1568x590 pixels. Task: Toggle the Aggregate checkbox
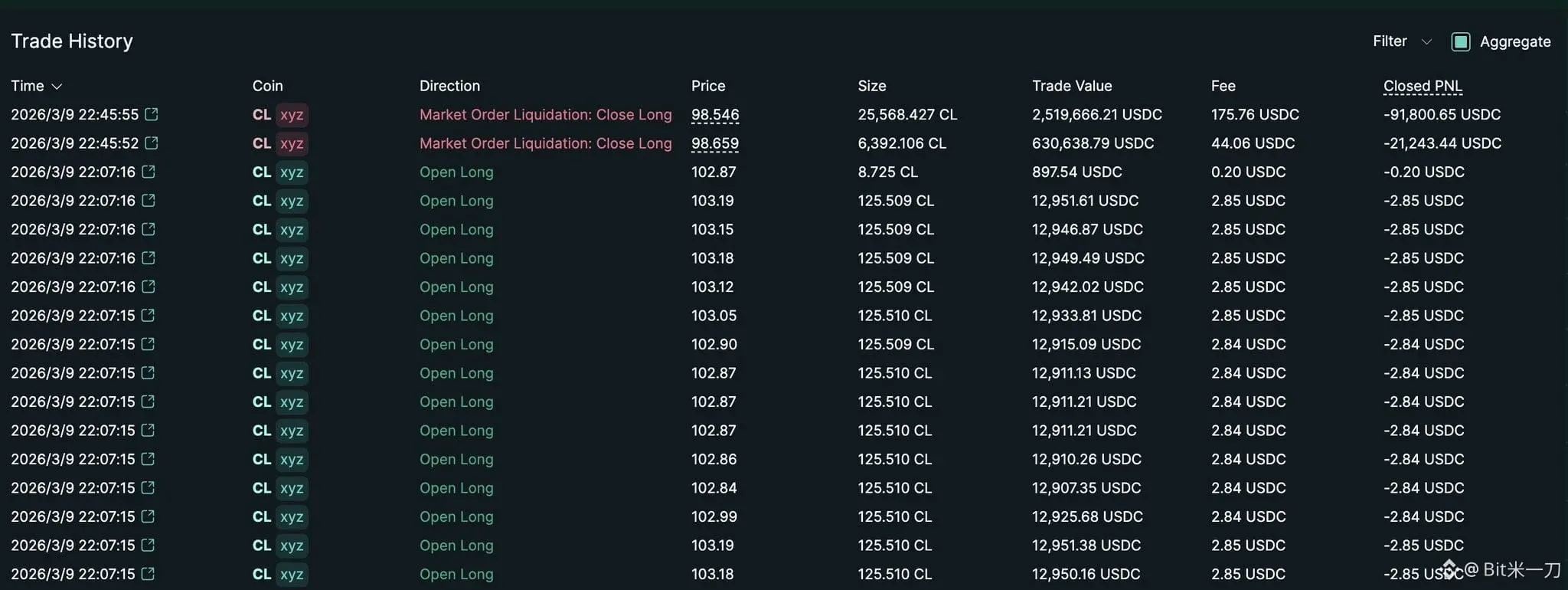1461,42
